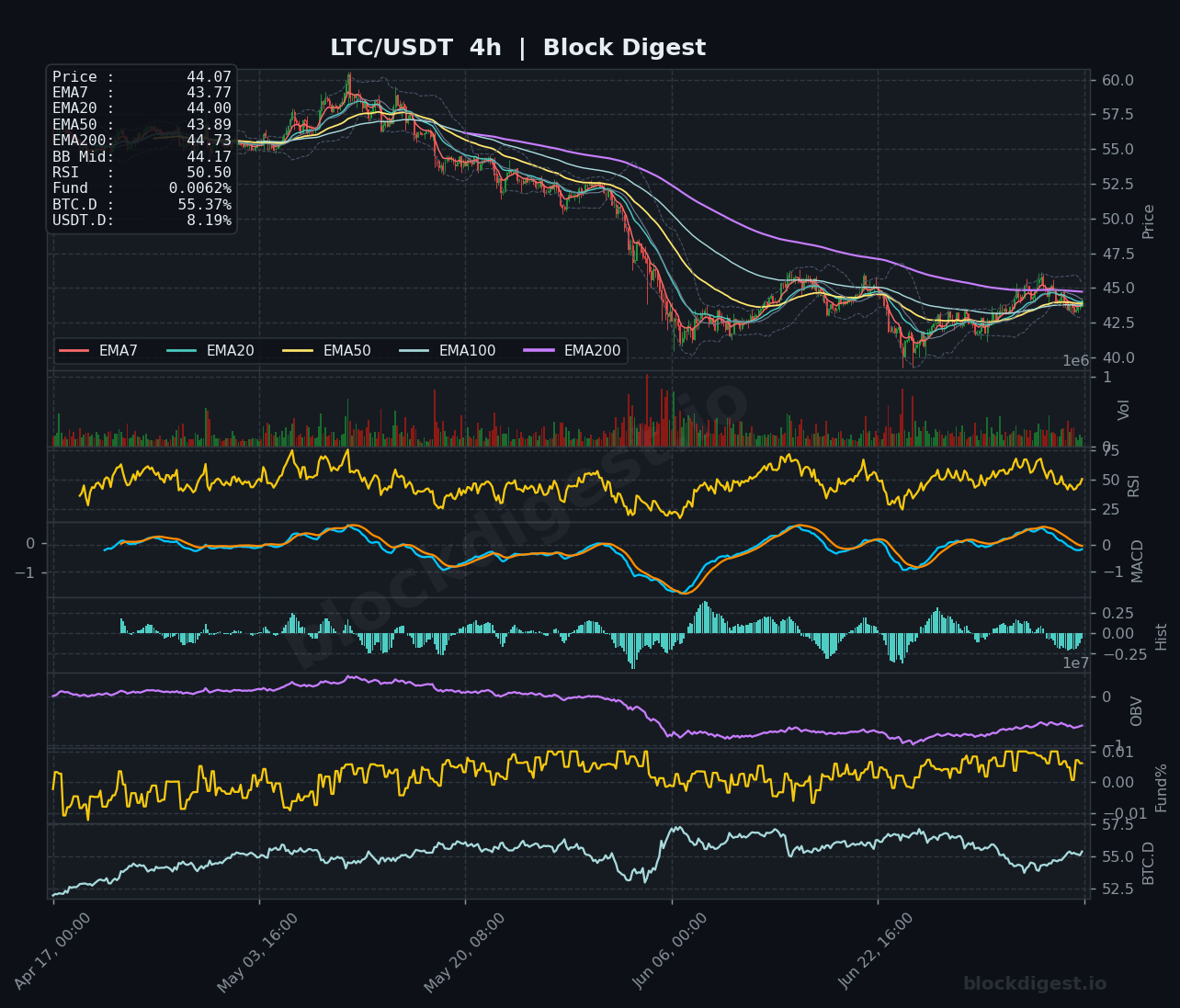Click the Apr 17, 00:00 date tick

coord(53,952)
